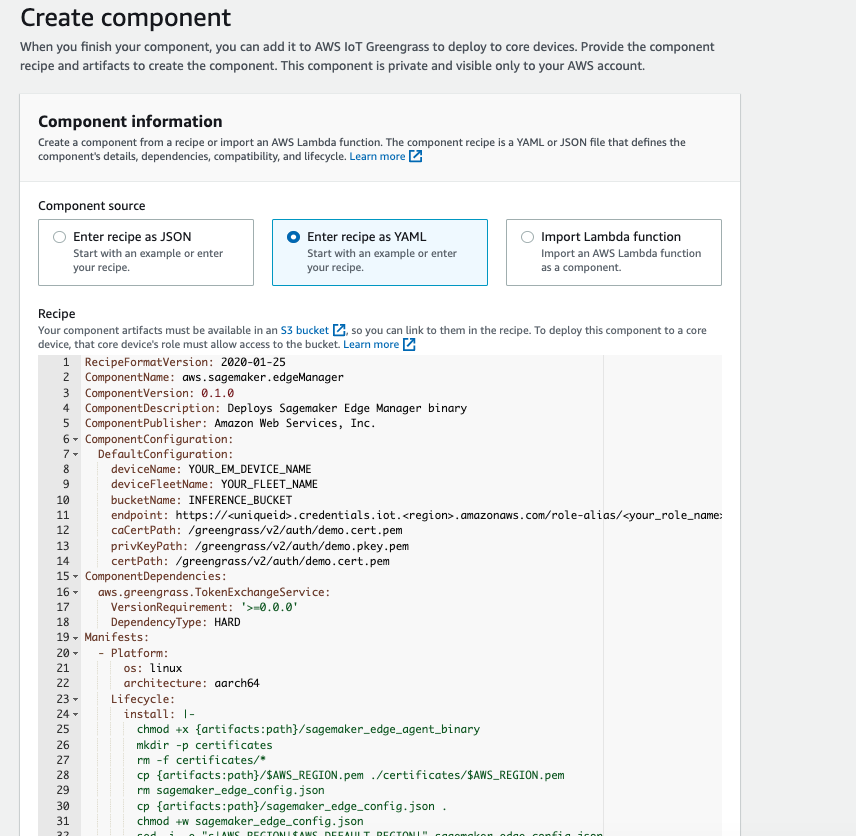Click DependencyType HARD value
The height and width of the screenshot is (836, 856).
(x=227, y=622)
